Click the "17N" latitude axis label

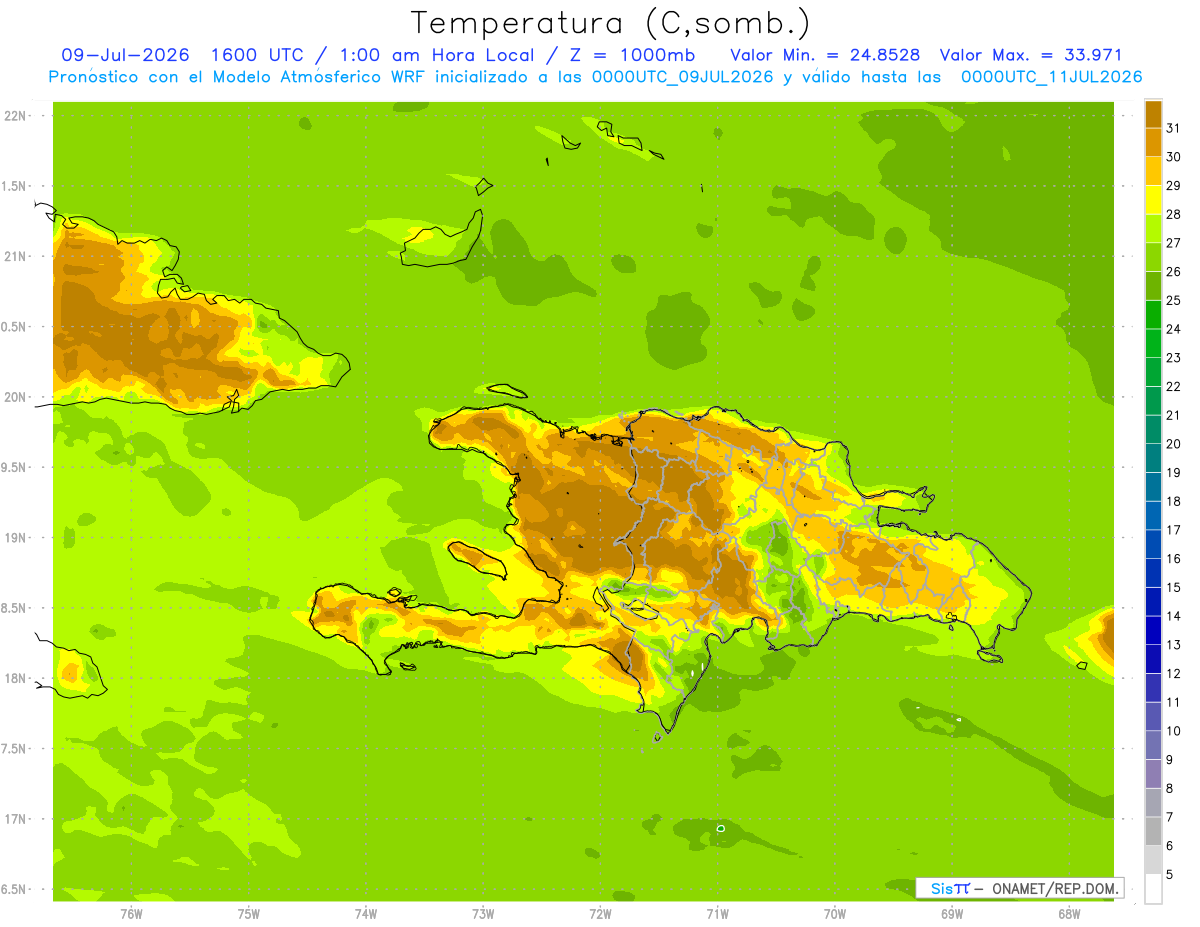click(15, 819)
